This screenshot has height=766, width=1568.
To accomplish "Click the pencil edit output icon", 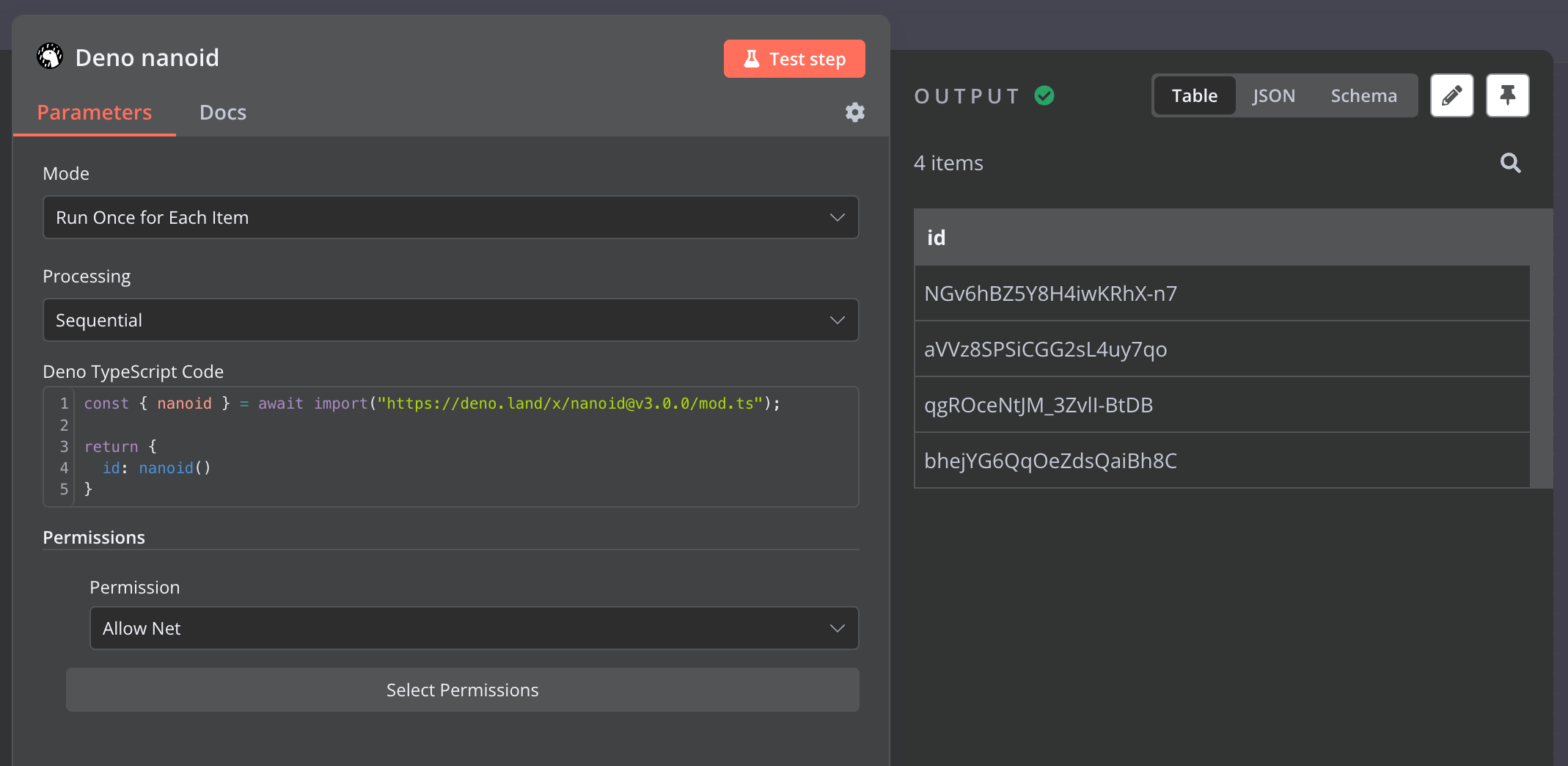I will pos(1452,95).
